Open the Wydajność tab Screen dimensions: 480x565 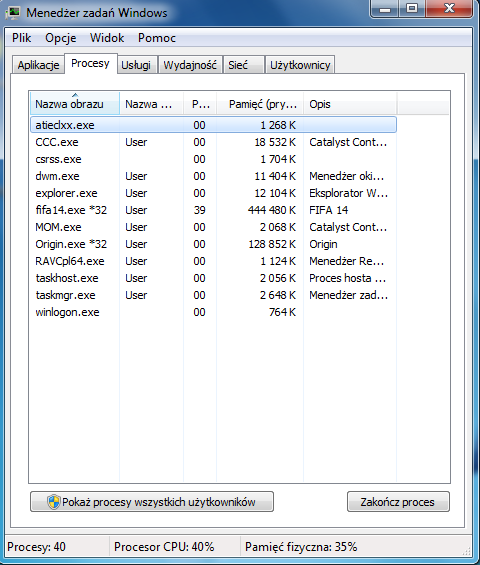(190, 65)
